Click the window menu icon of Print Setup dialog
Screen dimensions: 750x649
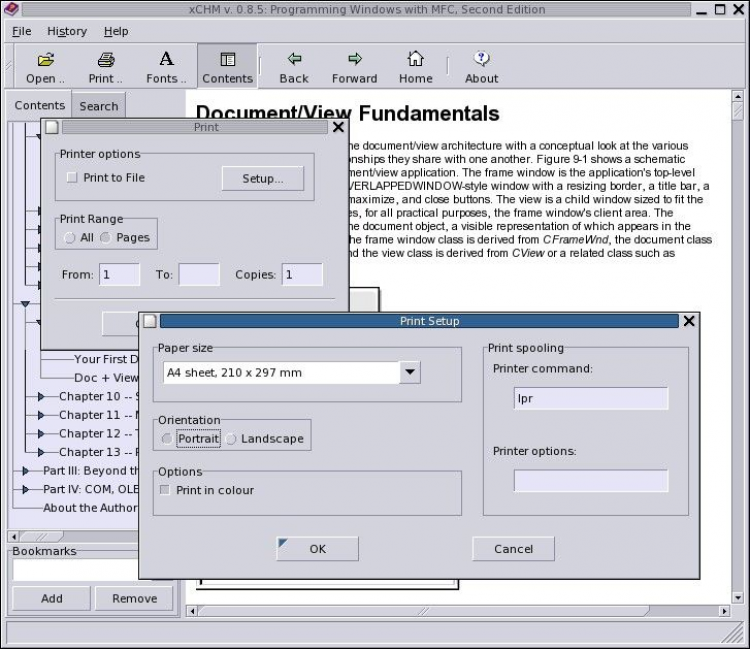tap(150, 321)
